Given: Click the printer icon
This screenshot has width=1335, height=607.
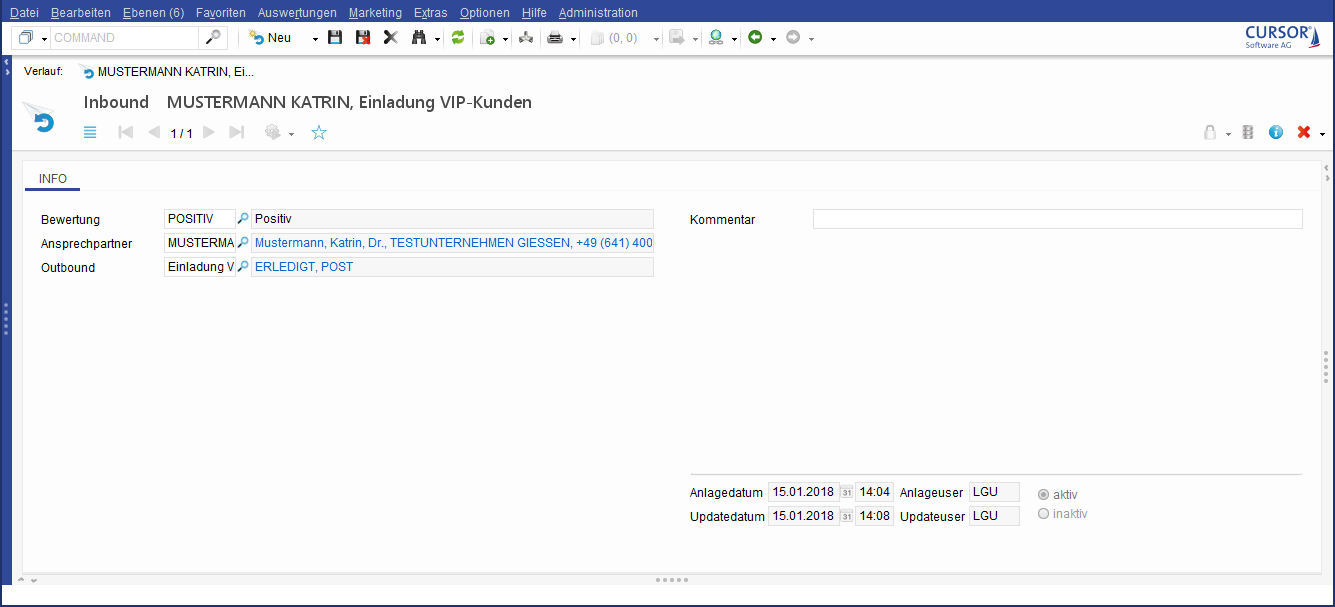Looking at the screenshot, I should pyautogui.click(x=555, y=38).
